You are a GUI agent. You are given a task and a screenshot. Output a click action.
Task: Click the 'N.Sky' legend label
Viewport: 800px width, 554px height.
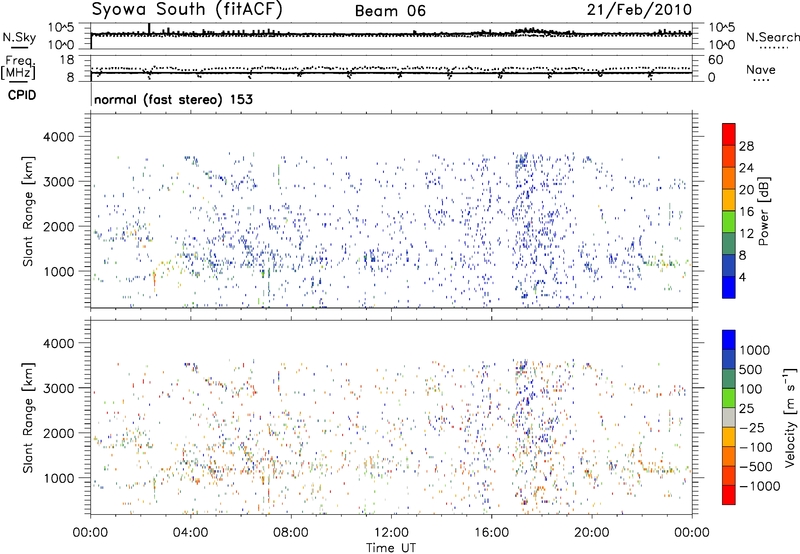point(19,37)
